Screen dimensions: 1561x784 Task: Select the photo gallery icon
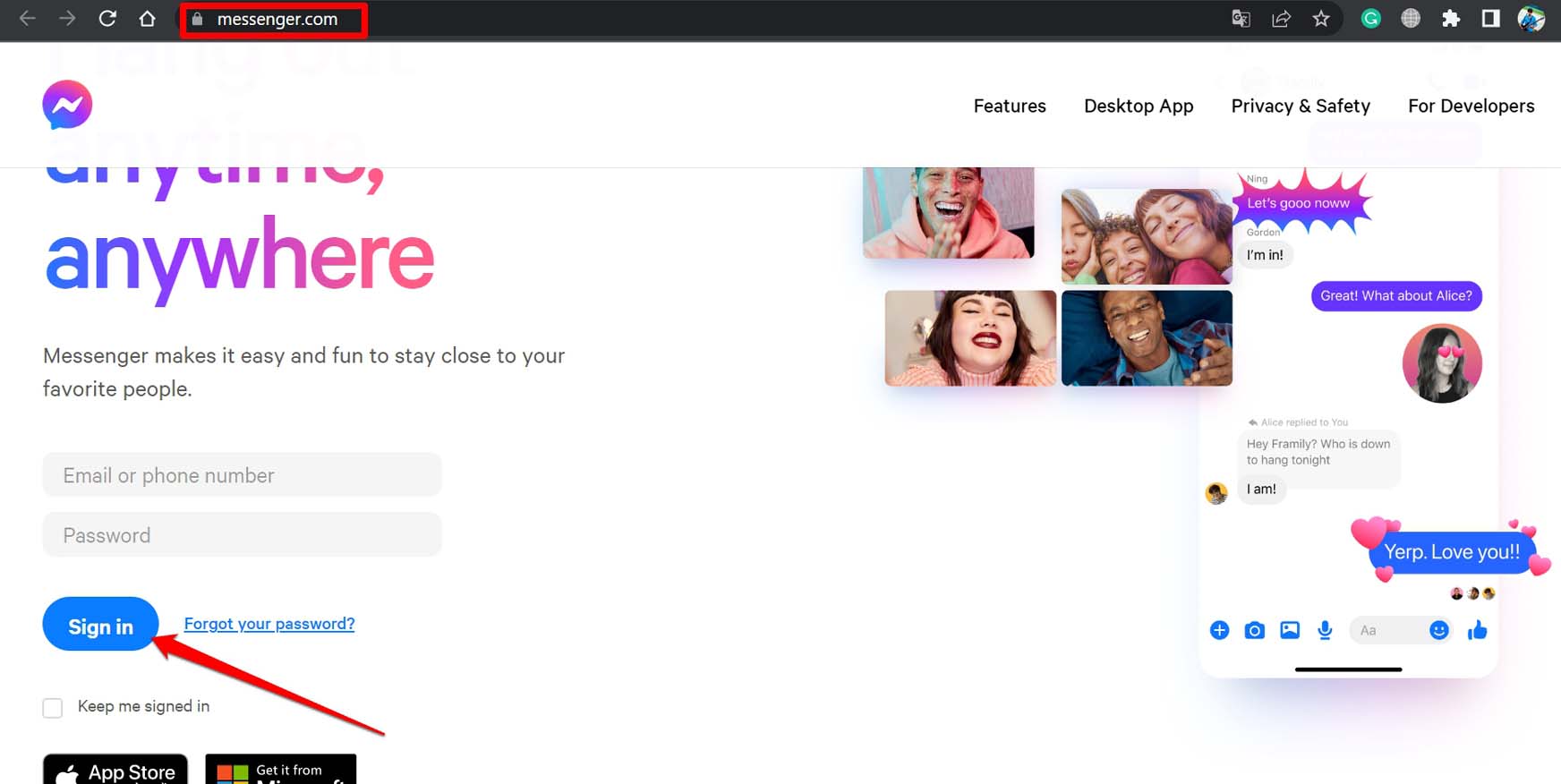pyautogui.click(x=1290, y=630)
